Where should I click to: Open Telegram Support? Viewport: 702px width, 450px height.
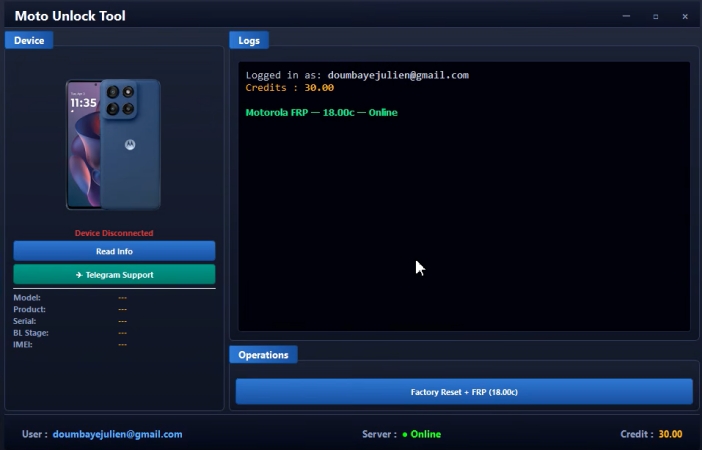click(114, 274)
